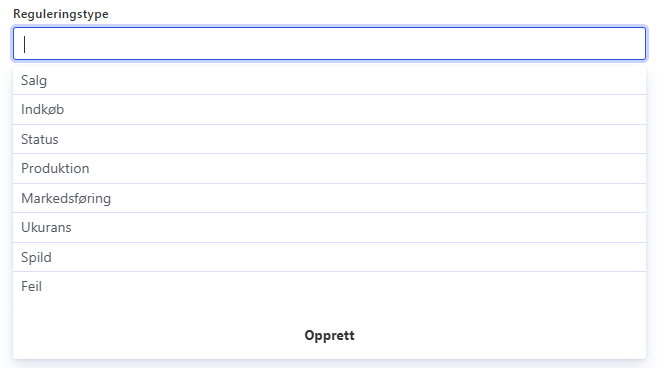
Task: Choose Feil at the list bottom
Action: click(x=329, y=287)
